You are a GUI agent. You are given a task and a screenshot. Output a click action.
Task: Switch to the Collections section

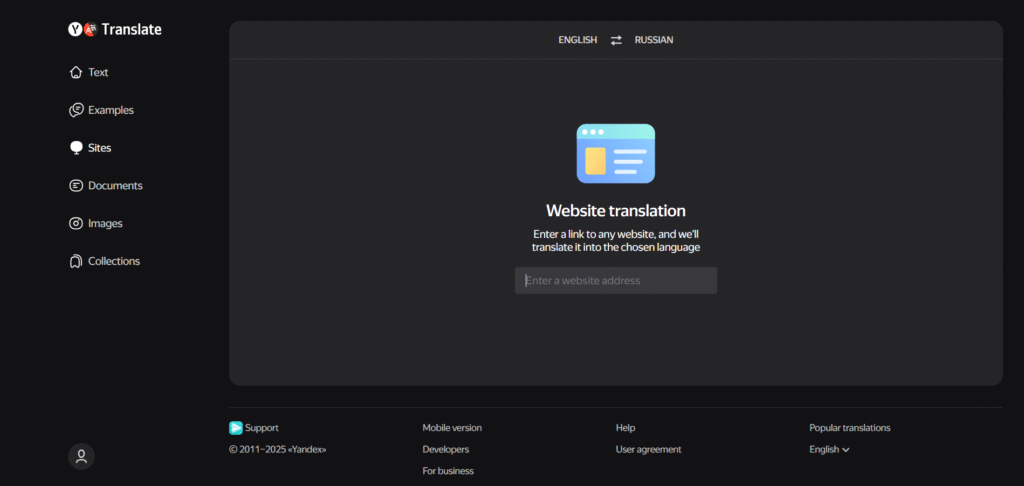click(114, 262)
